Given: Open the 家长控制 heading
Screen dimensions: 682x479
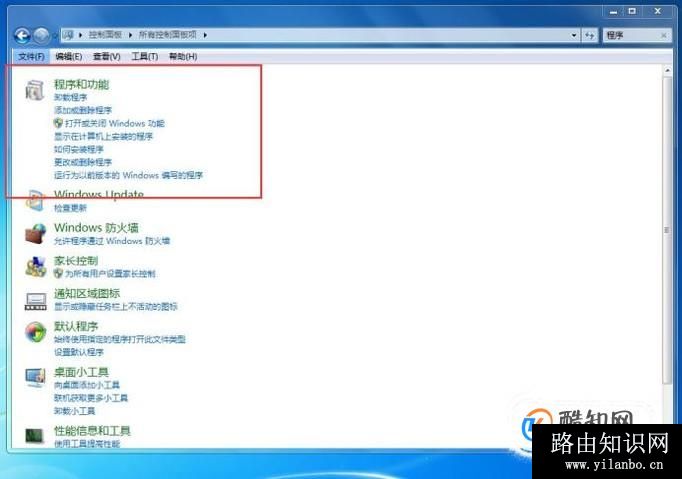Looking at the screenshot, I should 76,261.
